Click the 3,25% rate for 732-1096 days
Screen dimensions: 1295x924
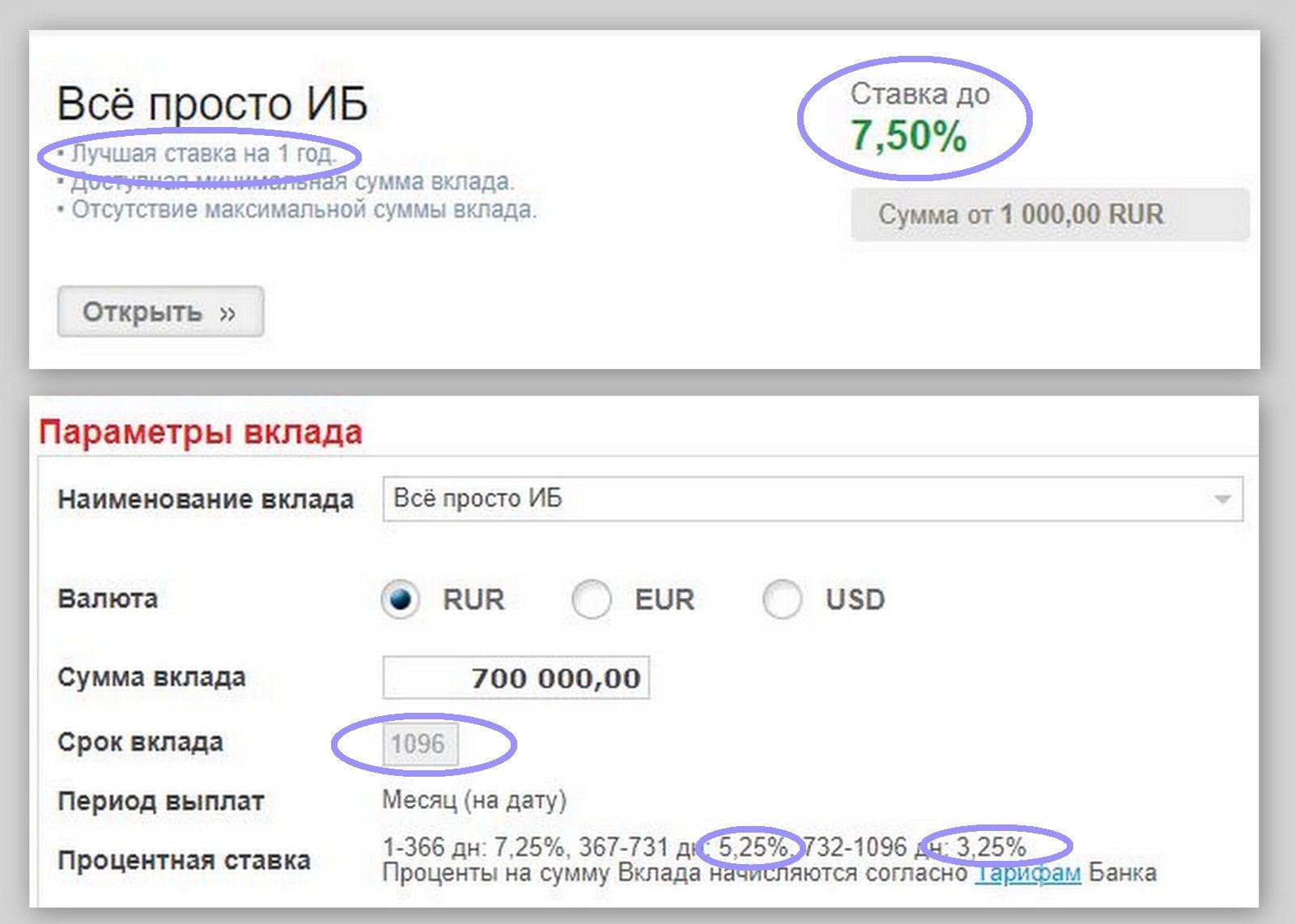tap(991, 847)
